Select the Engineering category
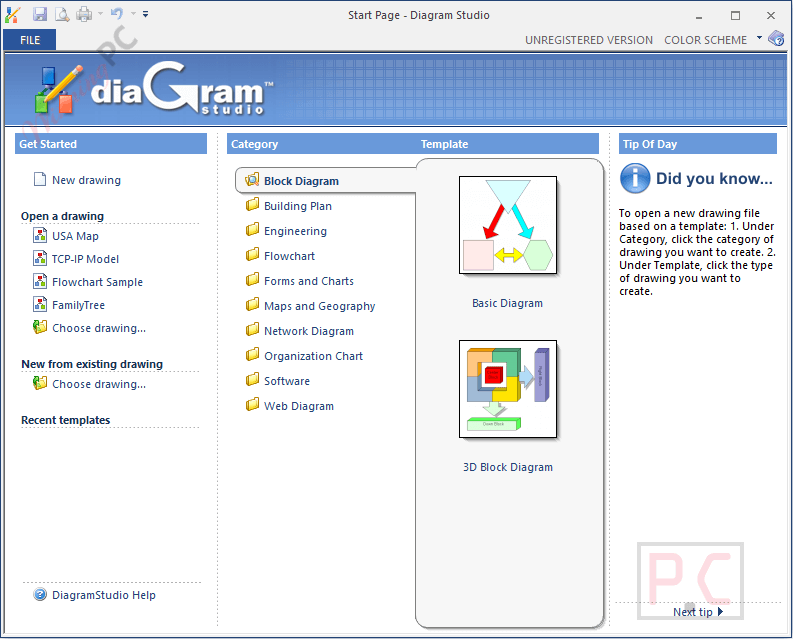The image size is (793, 639). pos(295,231)
